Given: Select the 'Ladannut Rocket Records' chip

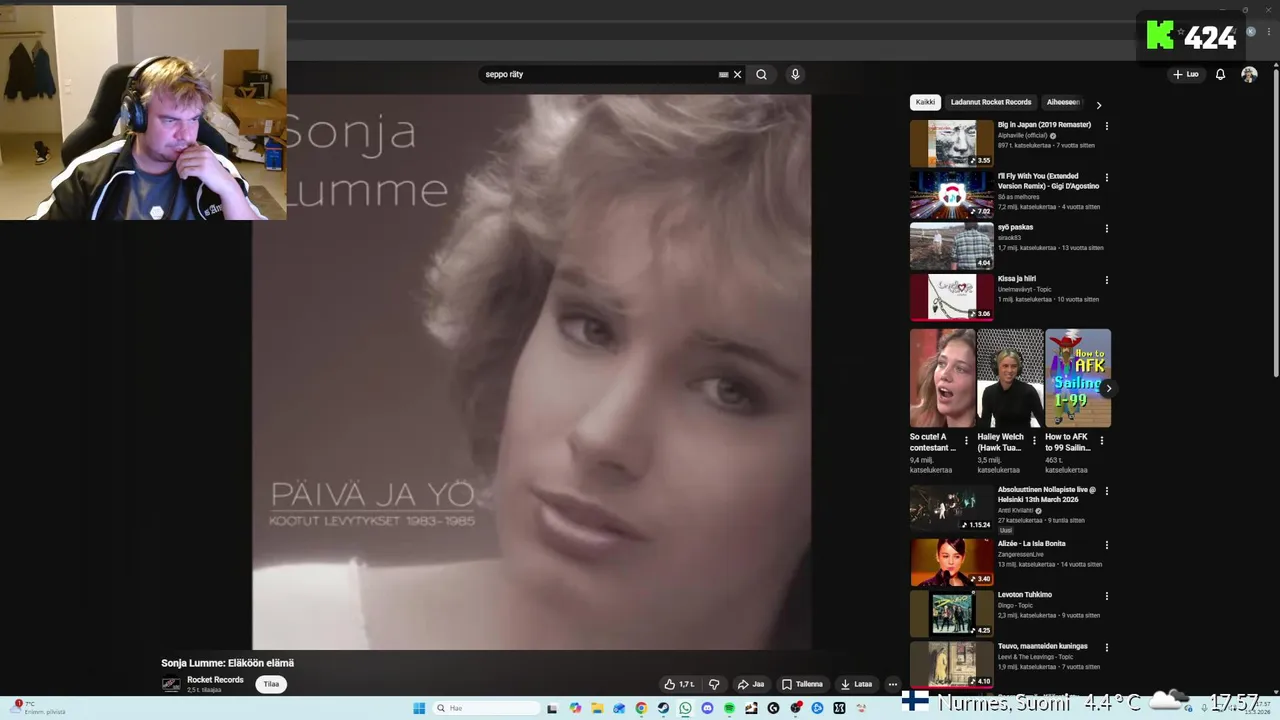Looking at the screenshot, I should (x=991, y=102).
